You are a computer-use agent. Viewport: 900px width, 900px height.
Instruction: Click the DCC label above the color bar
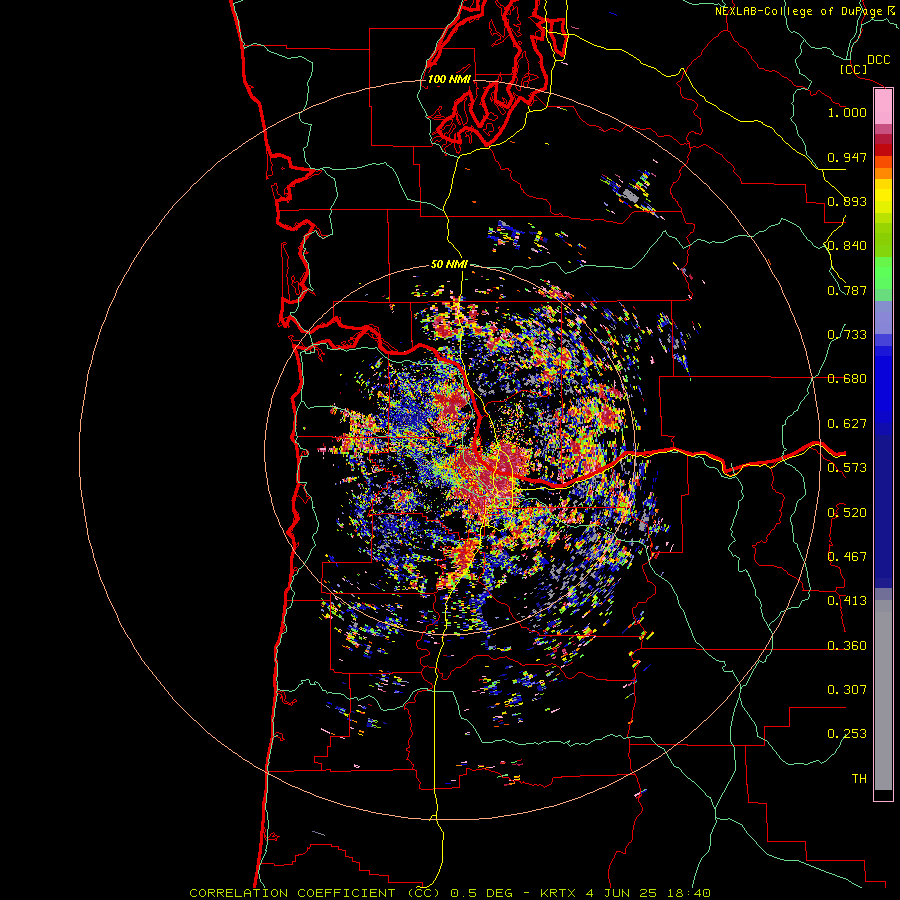(878, 60)
